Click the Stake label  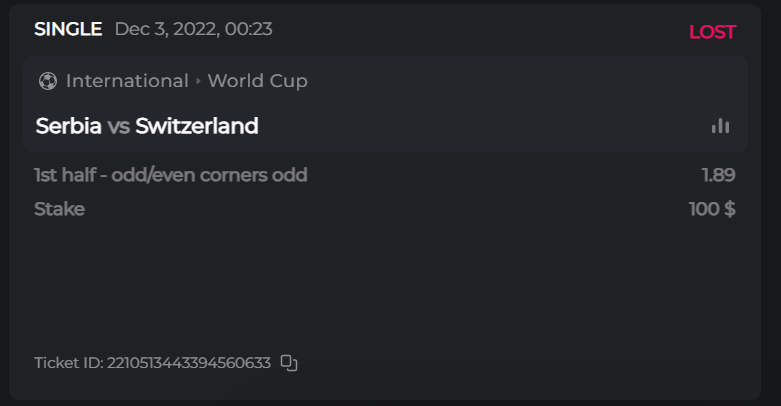pyautogui.click(x=59, y=209)
